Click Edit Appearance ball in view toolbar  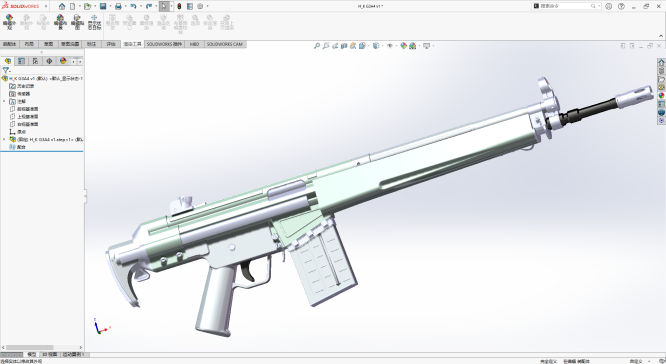404,46
